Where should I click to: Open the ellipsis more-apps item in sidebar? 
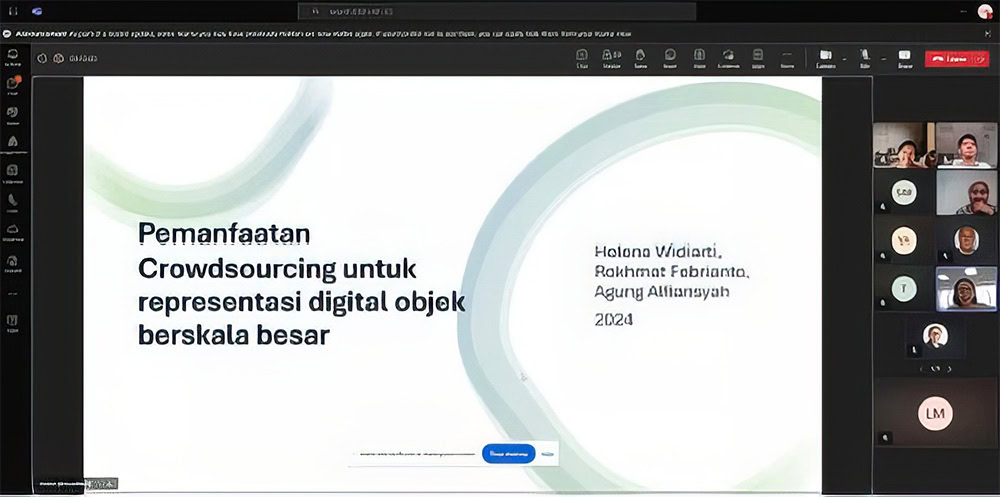click(14, 294)
